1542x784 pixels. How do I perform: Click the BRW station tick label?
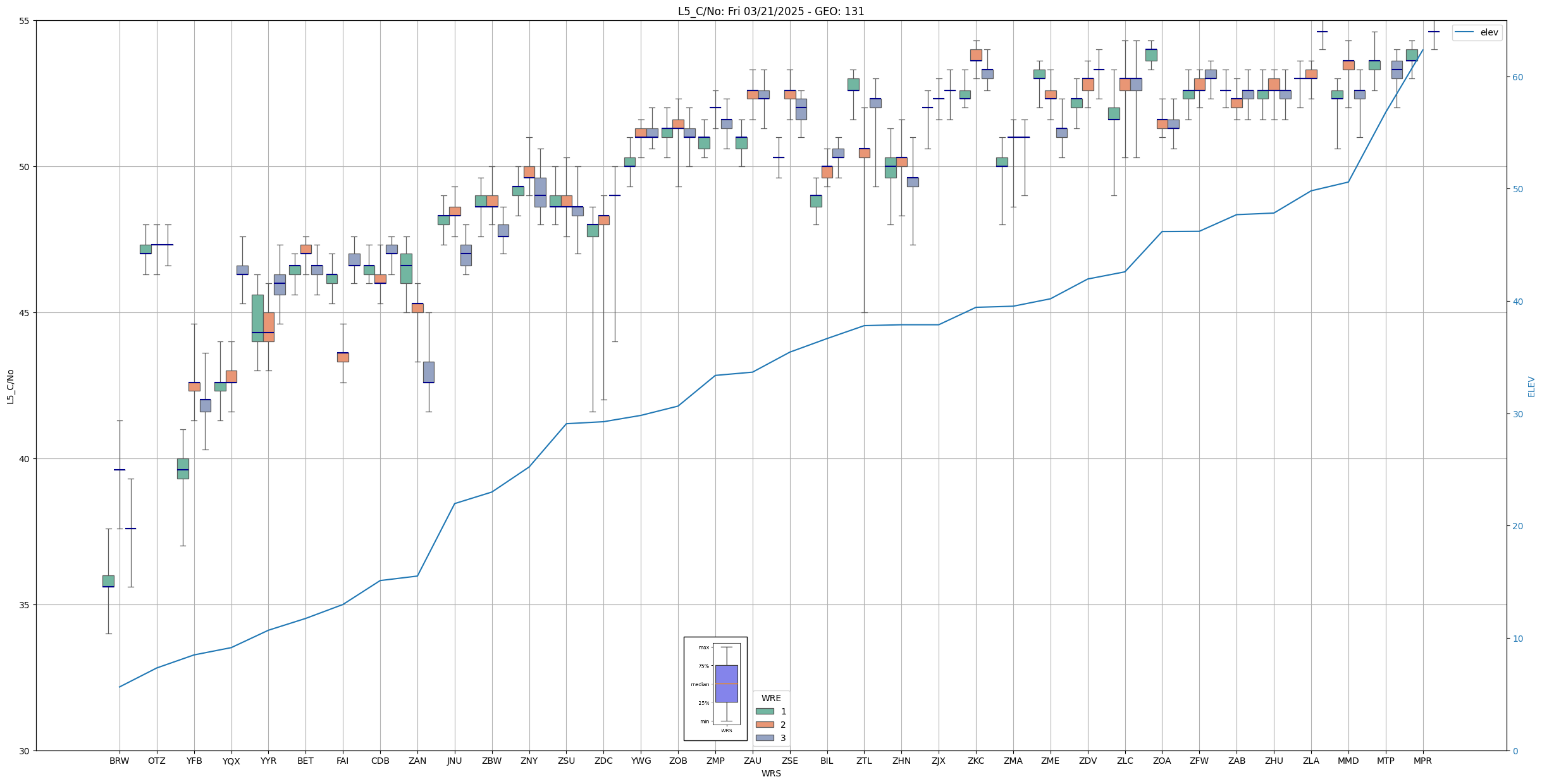pyautogui.click(x=119, y=761)
